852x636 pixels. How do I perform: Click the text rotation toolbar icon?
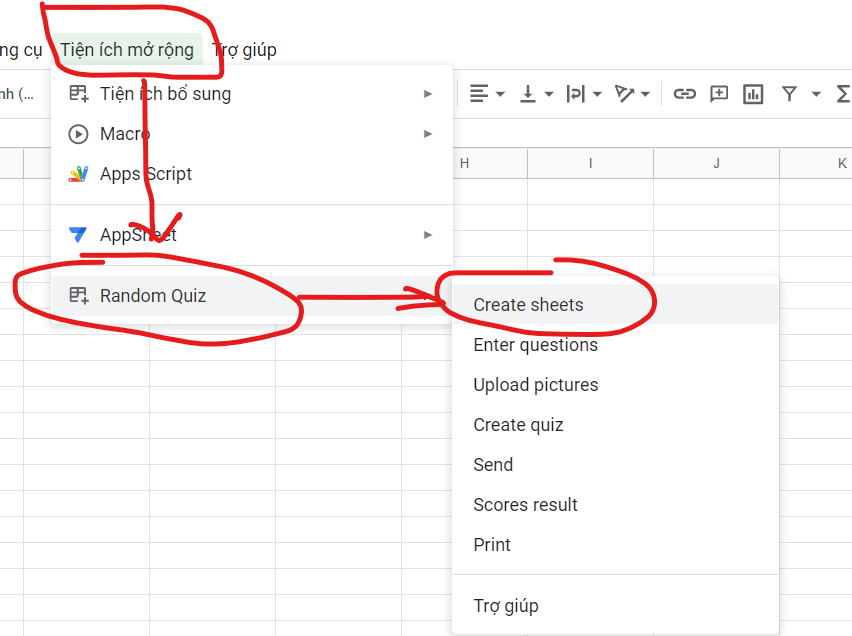624,94
